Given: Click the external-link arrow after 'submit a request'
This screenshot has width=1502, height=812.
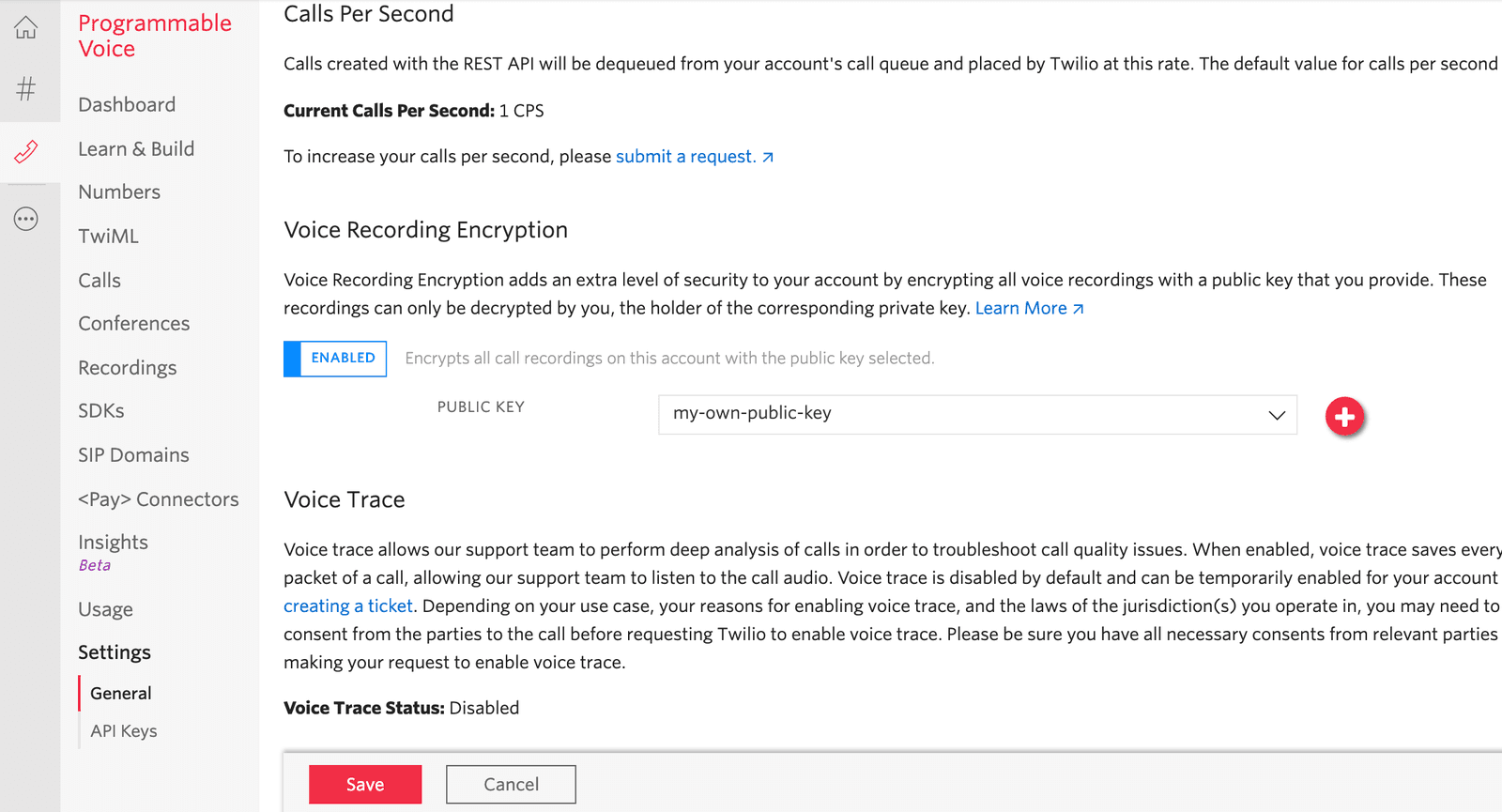Looking at the screenshot, I should click(x=768, y=157).
